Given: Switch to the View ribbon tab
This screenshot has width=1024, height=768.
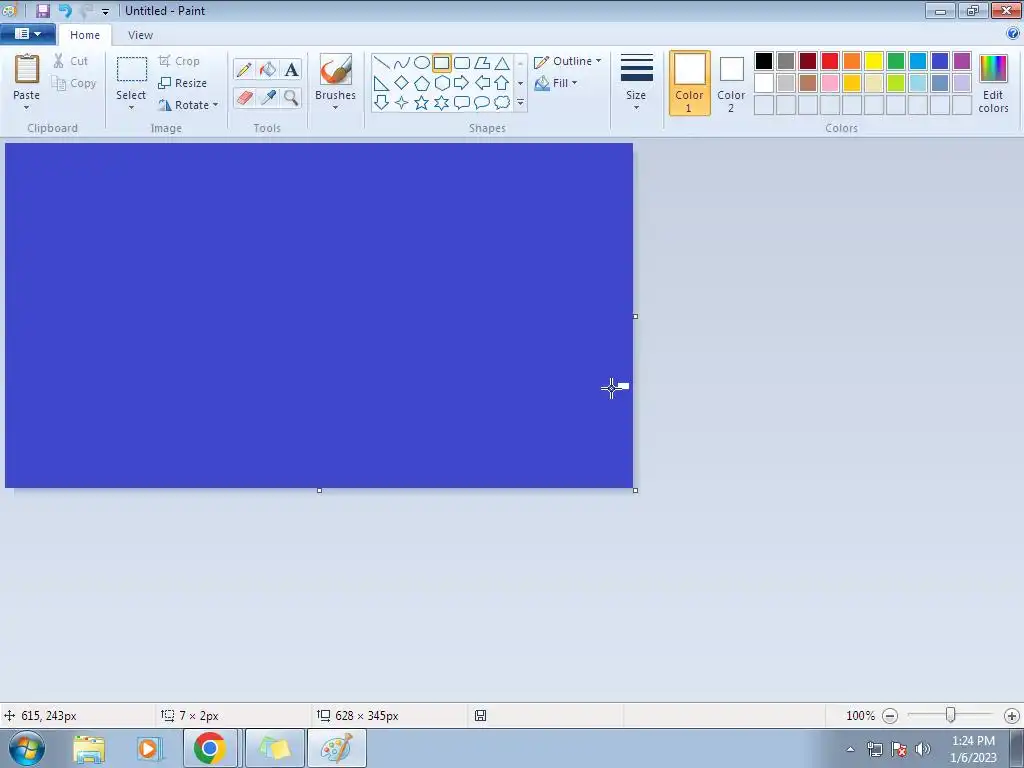Looking at the screenshot, I should (x=140, y=35).
